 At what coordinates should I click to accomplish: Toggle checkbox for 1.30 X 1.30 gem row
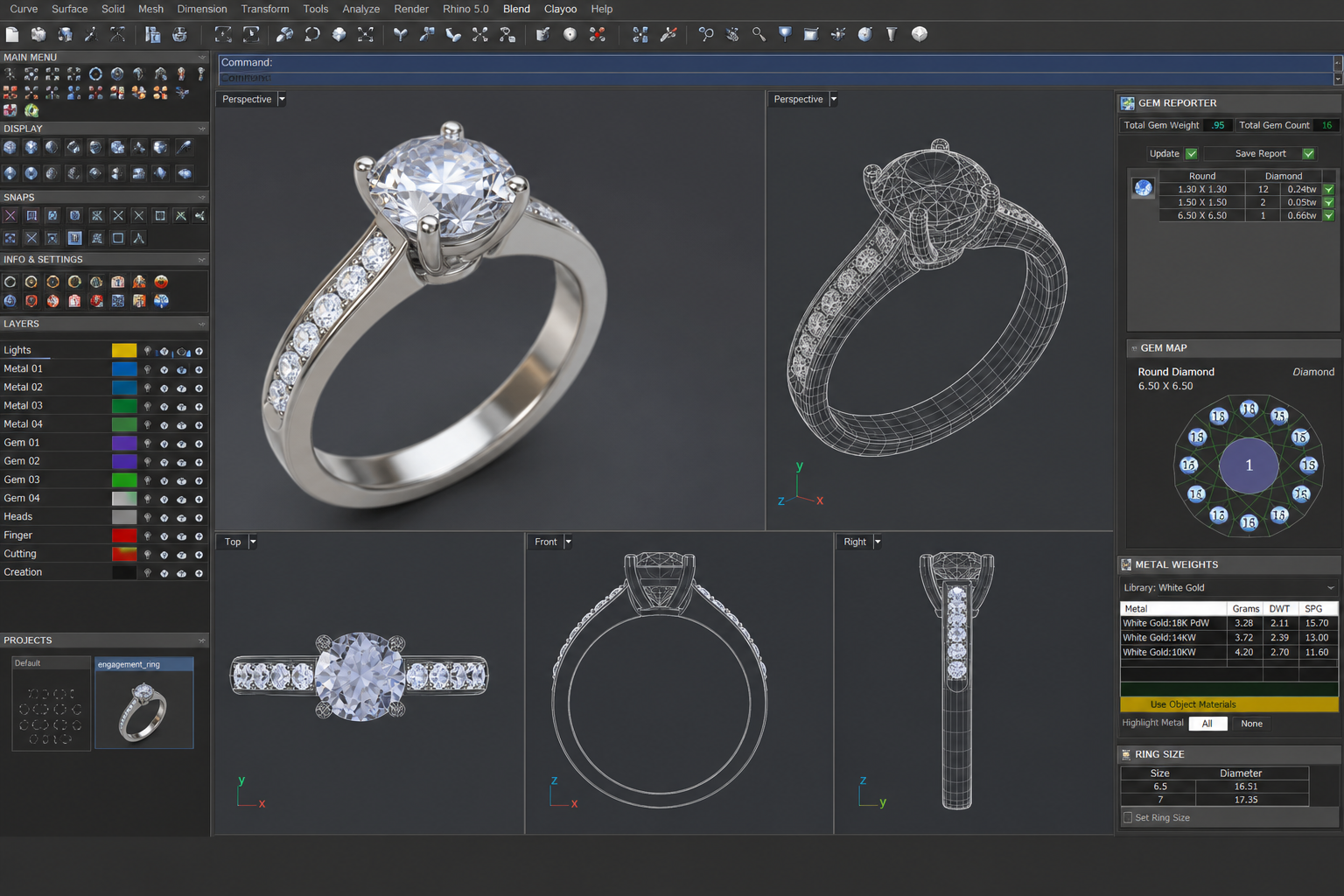1328,189
